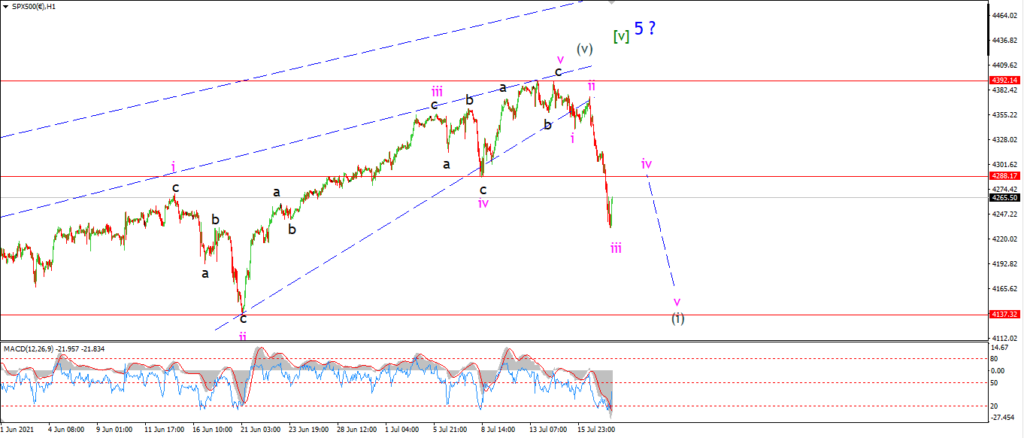Screen dimensions: 1024x438
Task: Select the MACD(12,26,9) indicator label
Action: point(27,348)
